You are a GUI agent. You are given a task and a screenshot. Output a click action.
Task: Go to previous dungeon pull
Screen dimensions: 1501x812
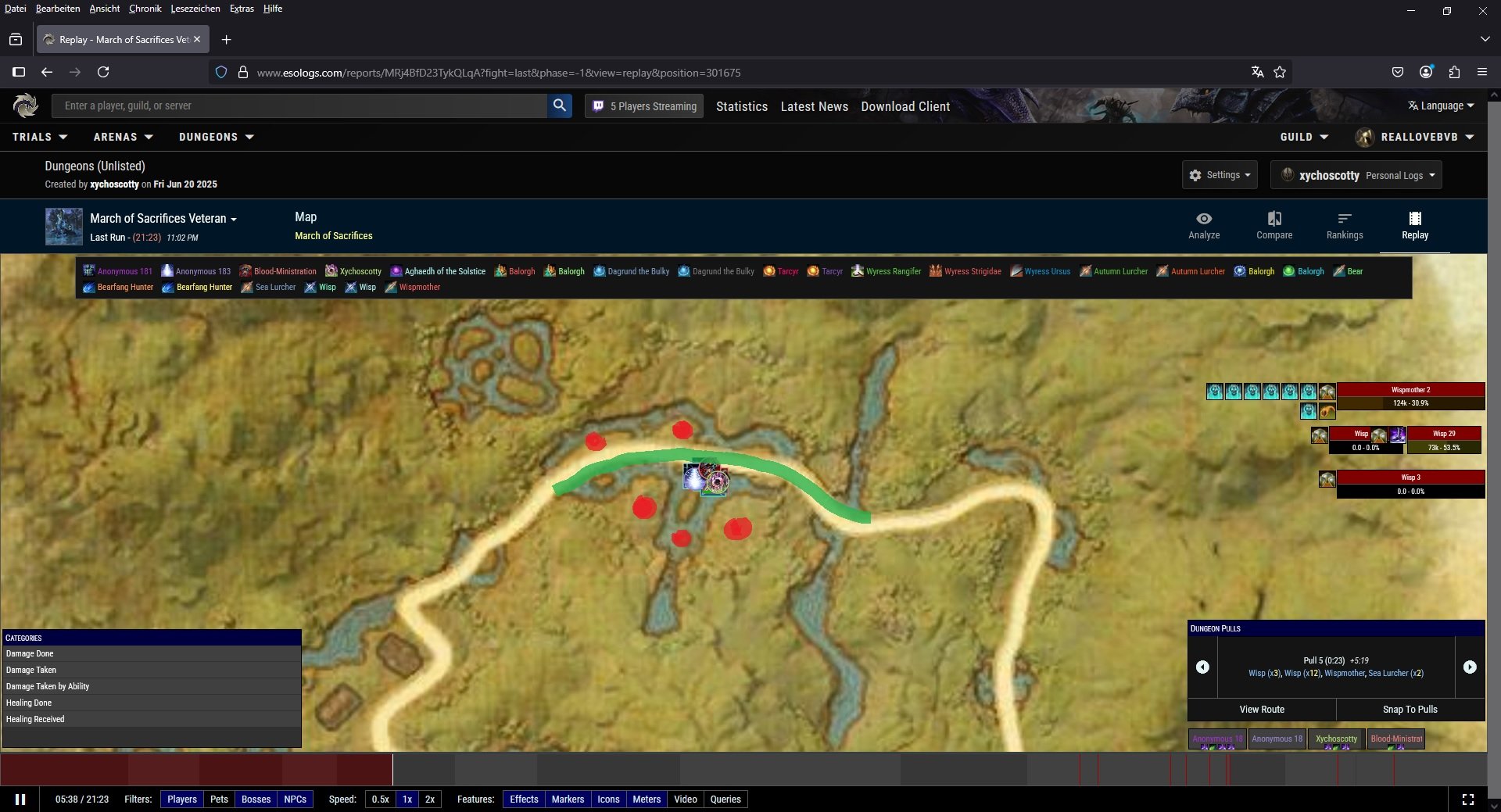pyautogui.click(x=1202, y=667)
